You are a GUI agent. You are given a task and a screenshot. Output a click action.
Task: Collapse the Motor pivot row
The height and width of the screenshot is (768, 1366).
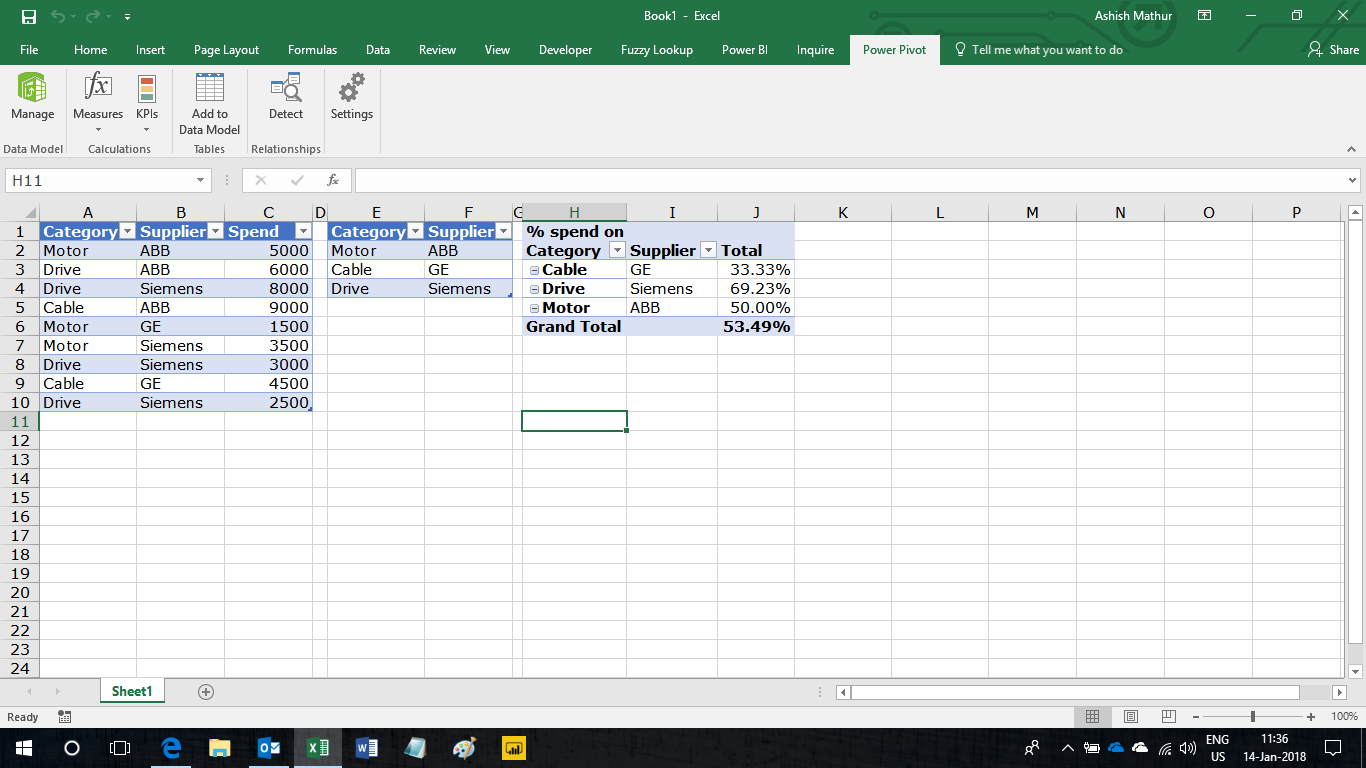point(535,308)
